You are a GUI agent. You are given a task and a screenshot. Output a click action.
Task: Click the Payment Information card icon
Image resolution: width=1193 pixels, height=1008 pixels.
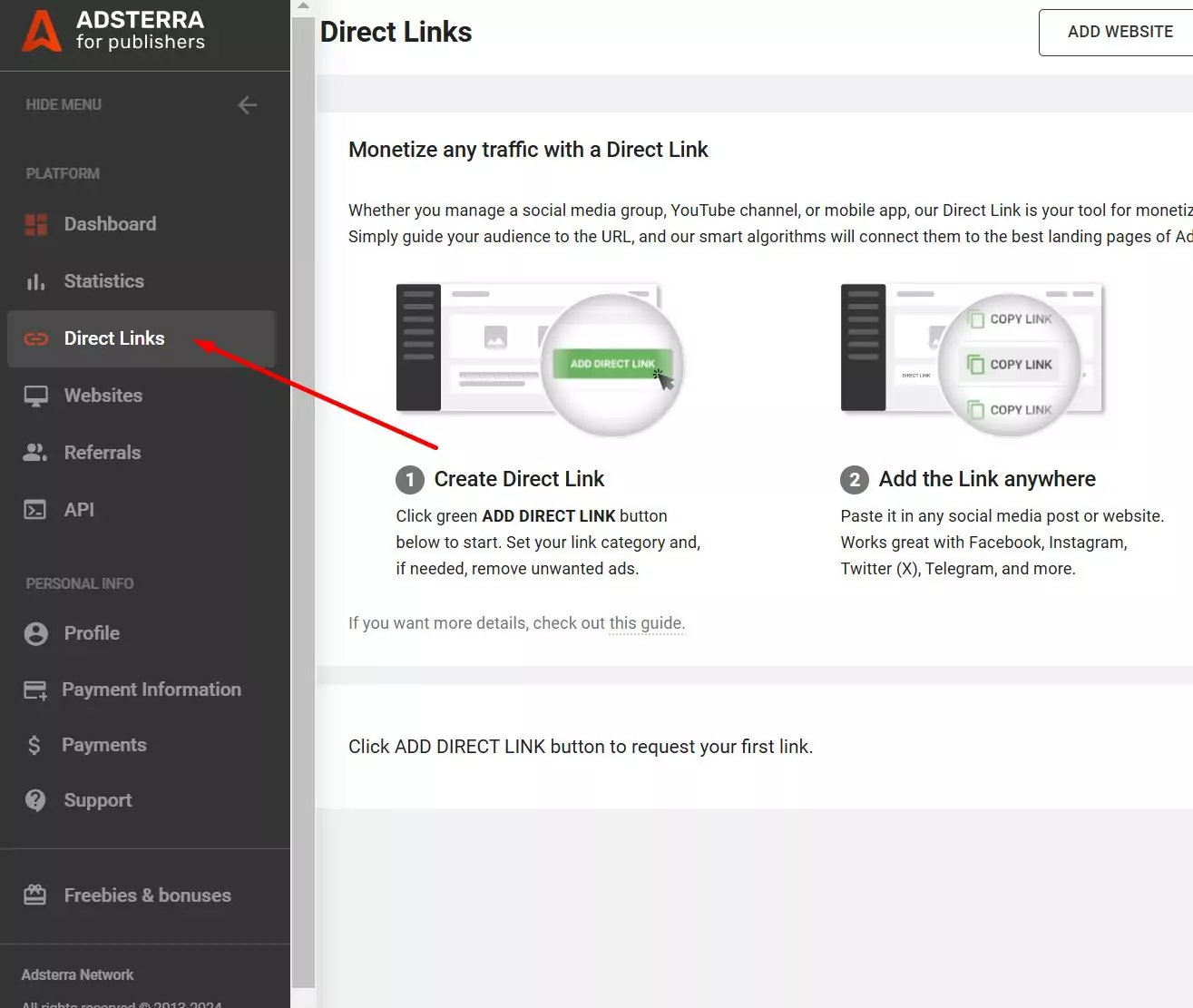tap(35, 690)
